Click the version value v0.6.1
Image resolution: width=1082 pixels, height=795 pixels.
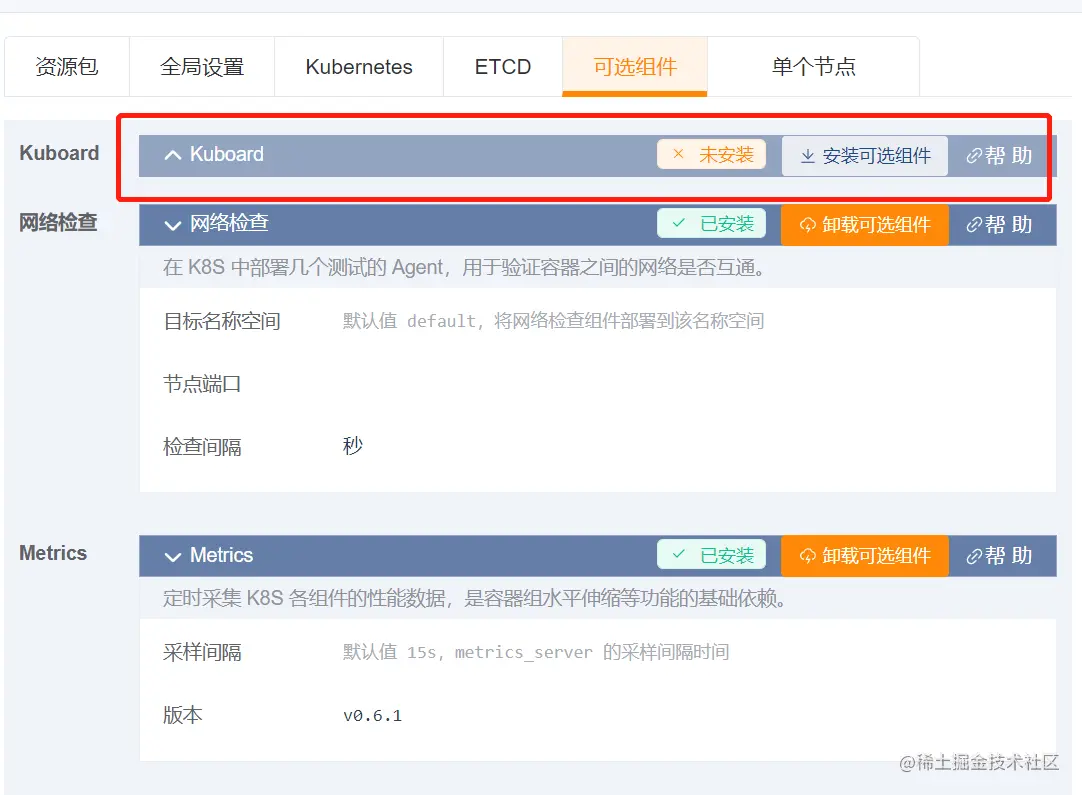[373, 716]
